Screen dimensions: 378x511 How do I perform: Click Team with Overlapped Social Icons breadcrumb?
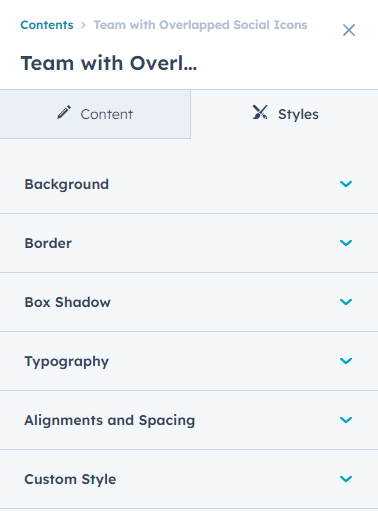(x=200, y=25)
